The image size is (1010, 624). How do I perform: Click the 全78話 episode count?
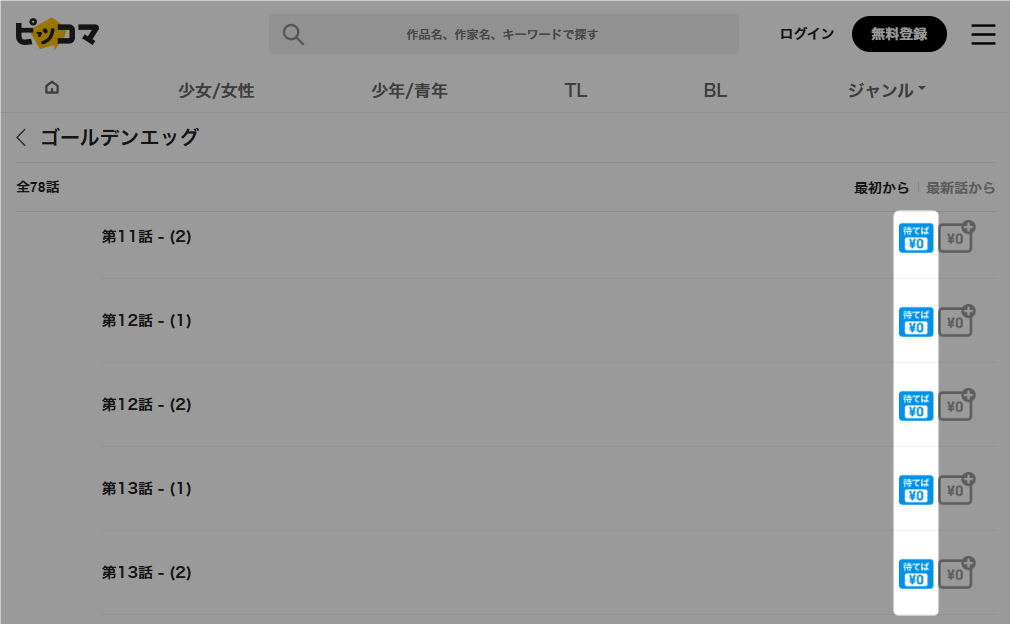38,187
